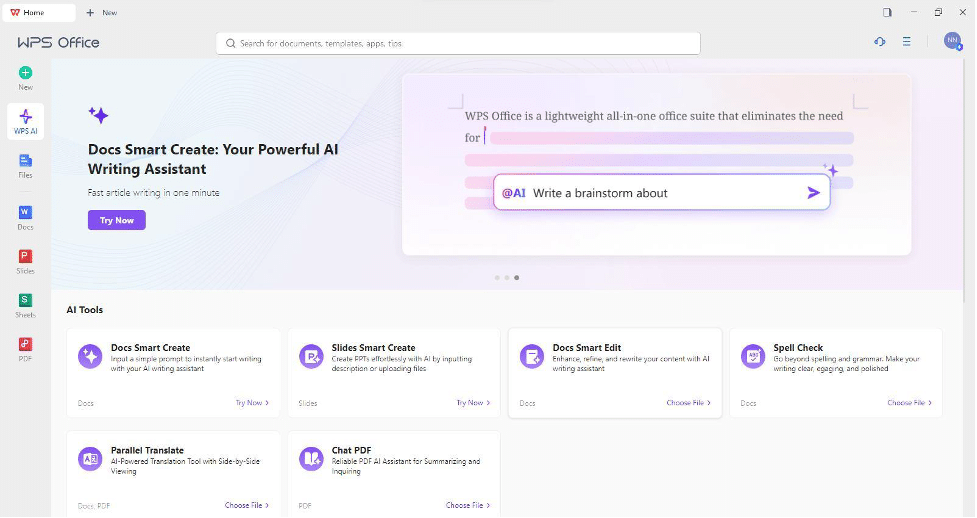Viewport: 977px width, 518px height.
Task: Click Try Now on Slides Smart Create
Action: [474, 403]
